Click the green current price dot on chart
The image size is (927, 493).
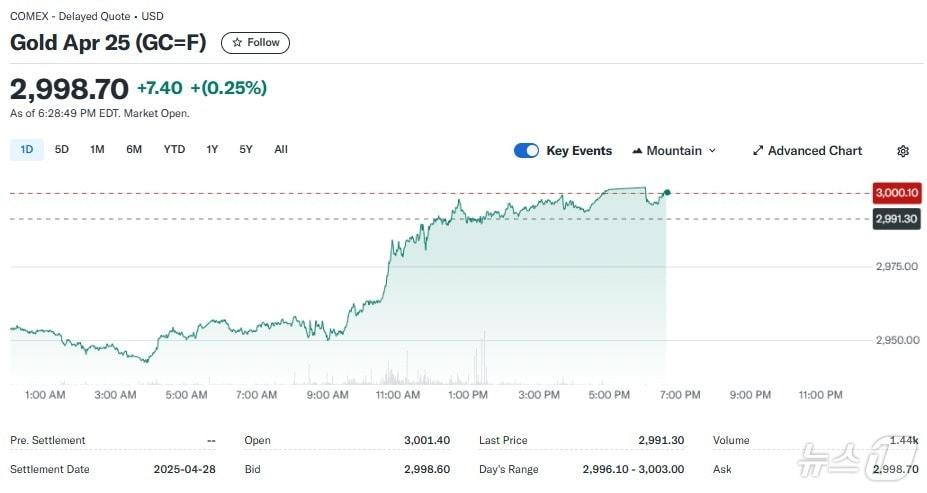click(x=667, y=193)
